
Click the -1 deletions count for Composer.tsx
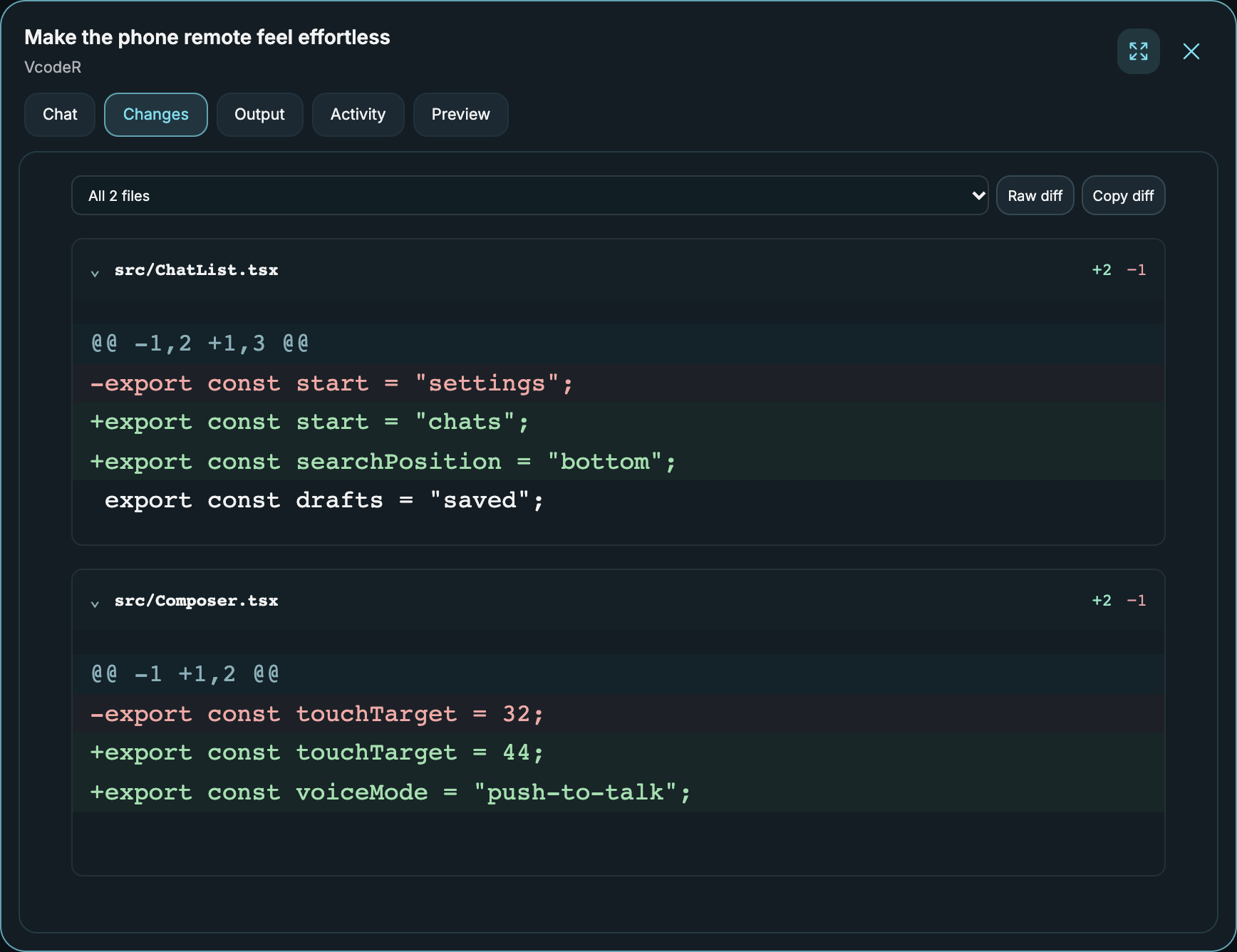click(x=1137, y=601)
